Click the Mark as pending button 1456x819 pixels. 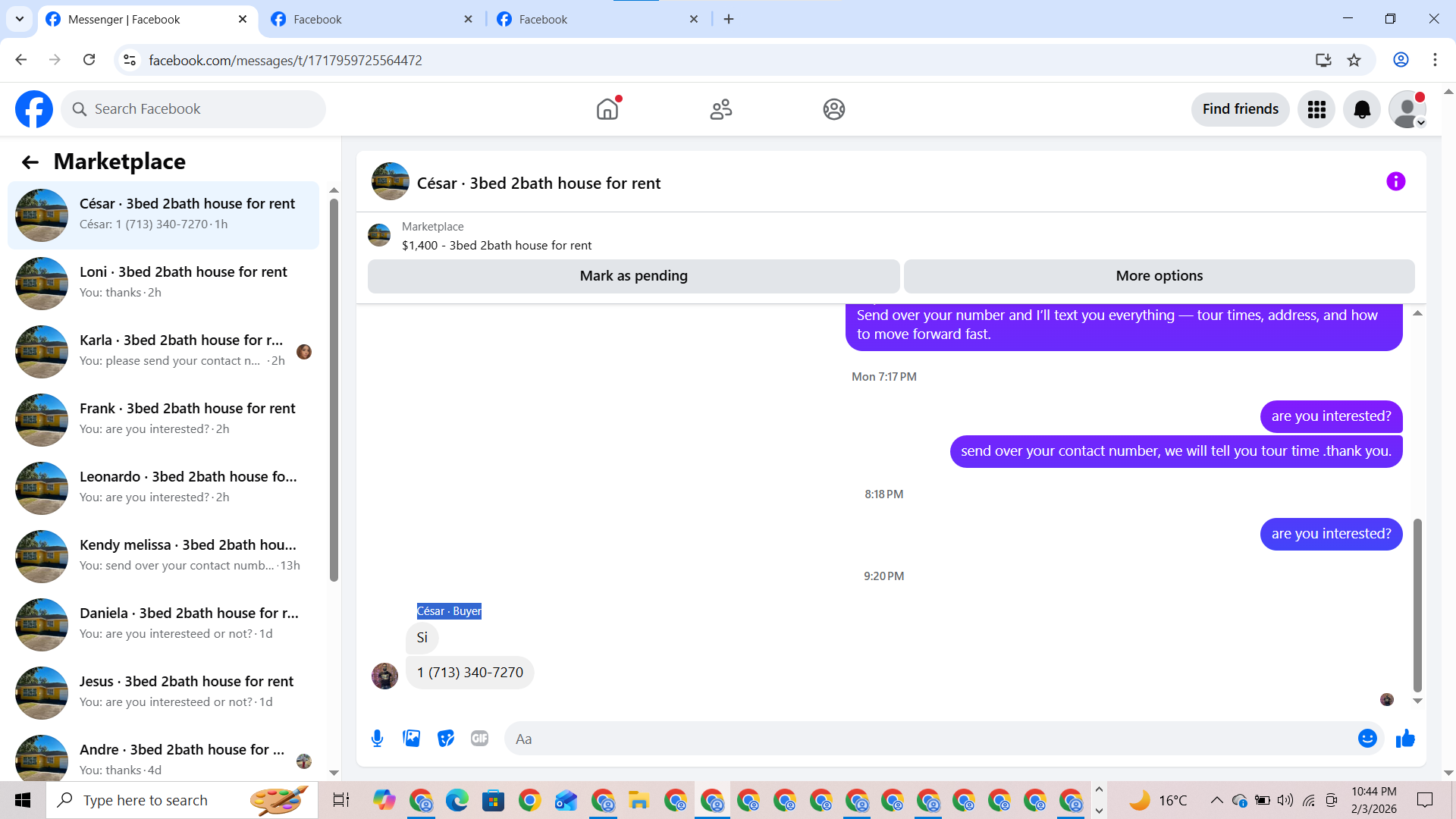[633, 276]
